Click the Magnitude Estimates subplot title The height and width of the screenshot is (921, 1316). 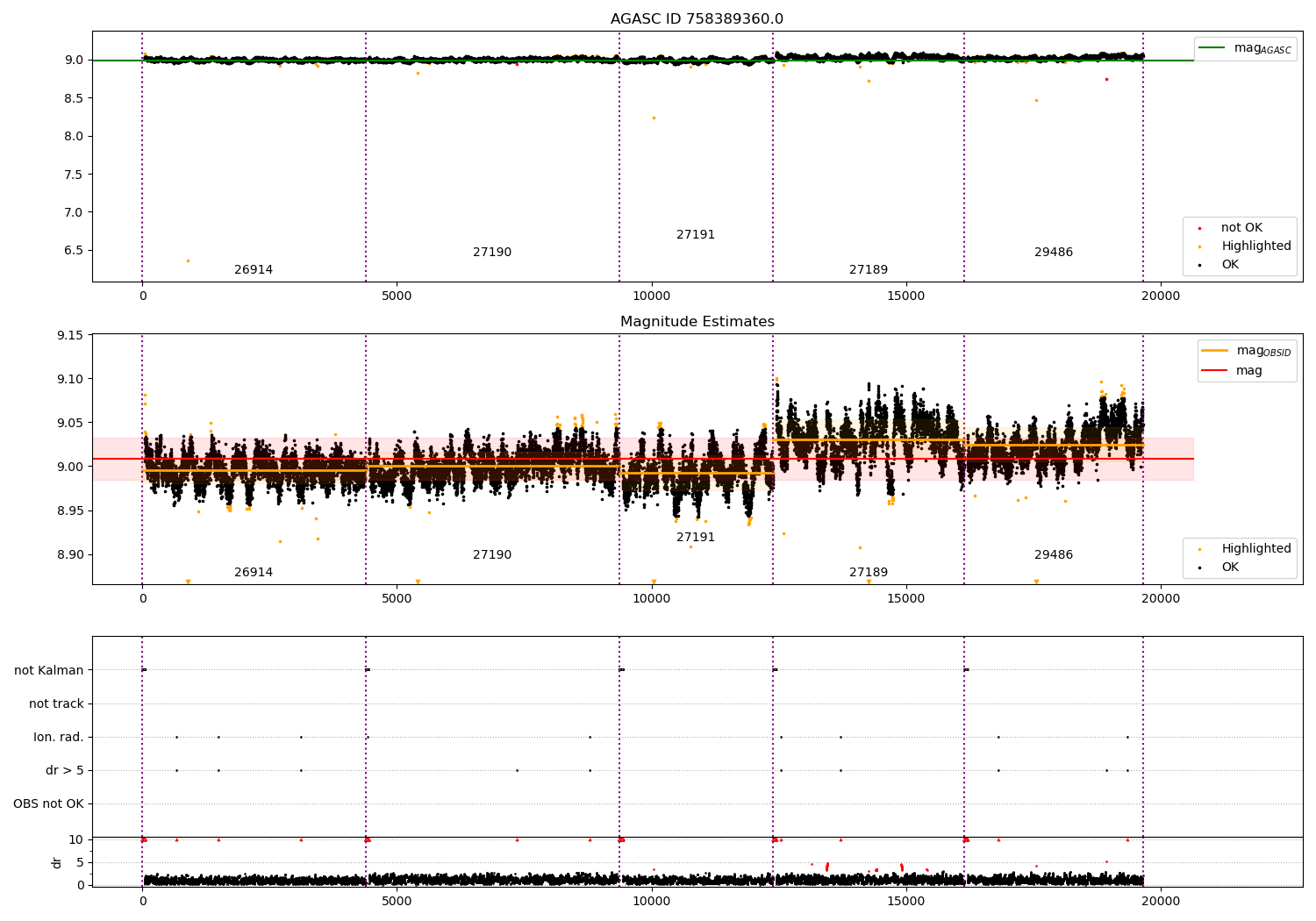697,322
